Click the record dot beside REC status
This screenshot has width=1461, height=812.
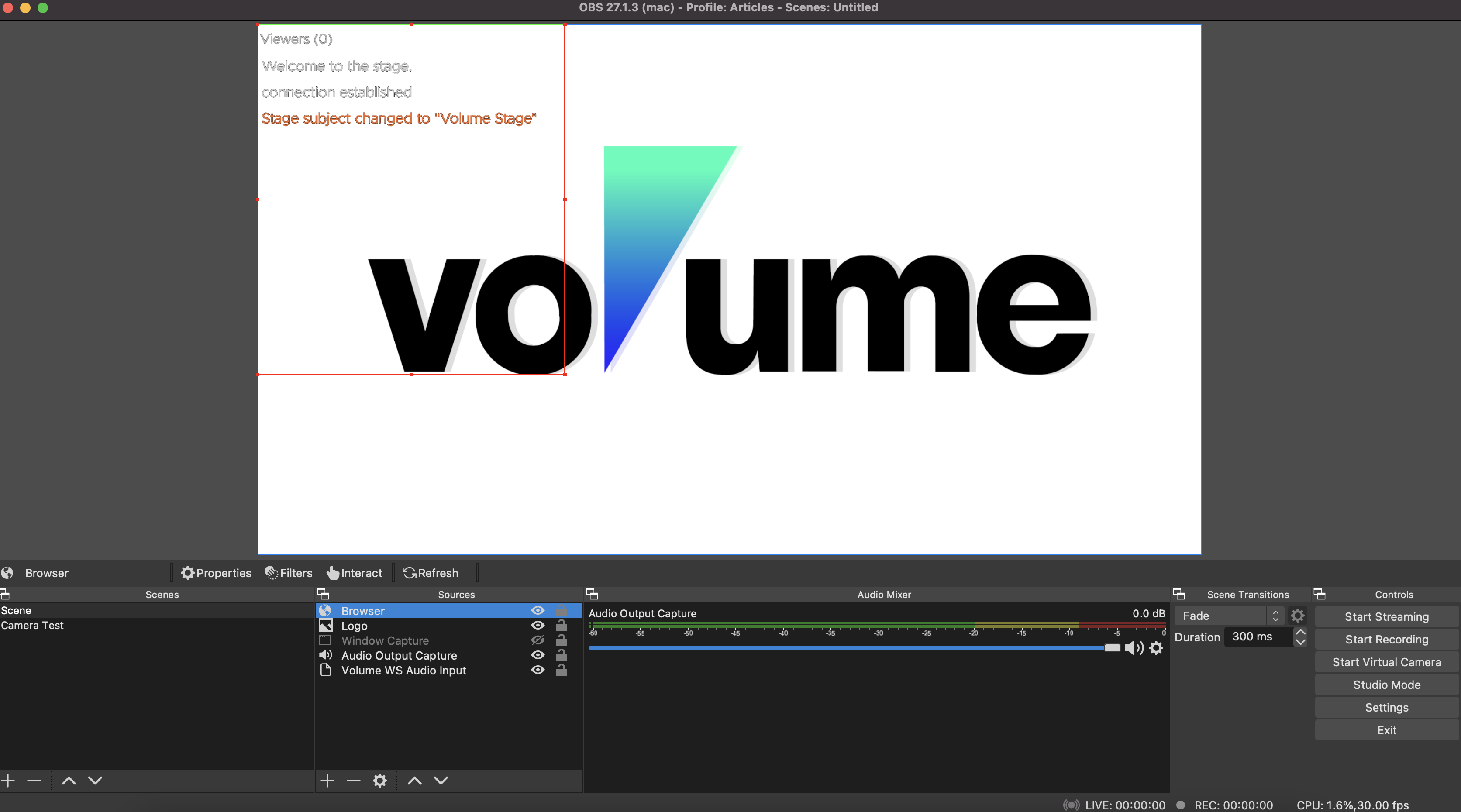[1181, 805]
